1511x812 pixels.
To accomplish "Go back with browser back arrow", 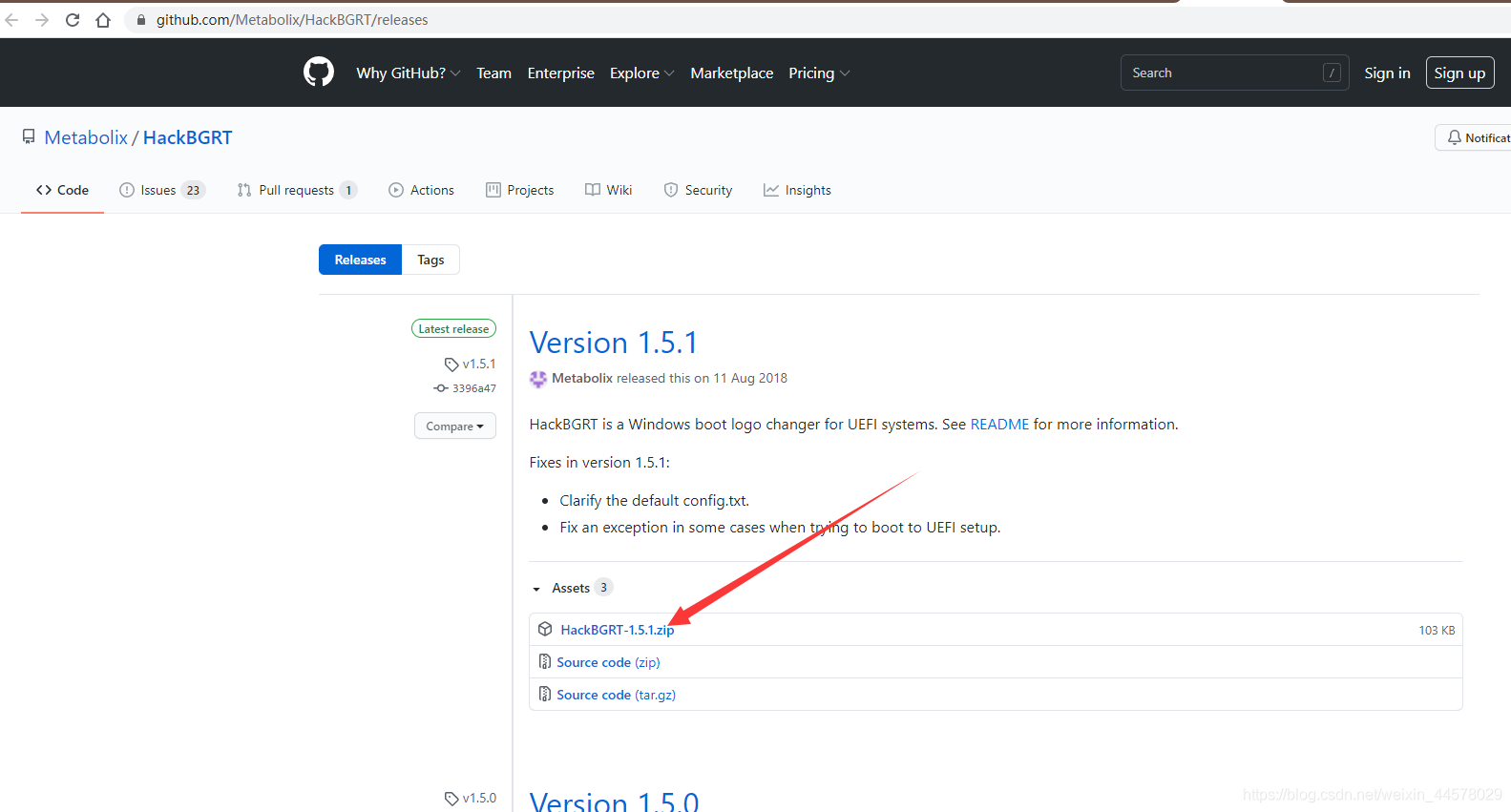I will click(12, 20).
